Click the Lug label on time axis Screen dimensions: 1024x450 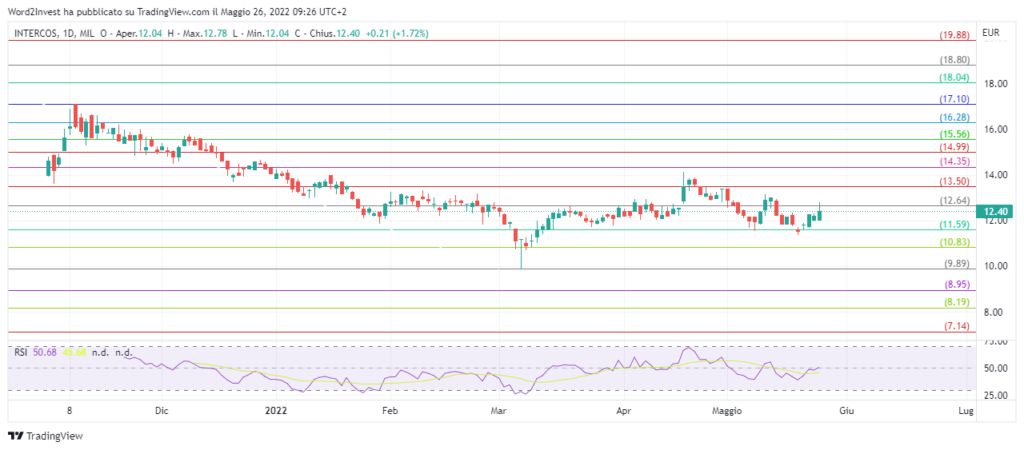tap(966, 411)
